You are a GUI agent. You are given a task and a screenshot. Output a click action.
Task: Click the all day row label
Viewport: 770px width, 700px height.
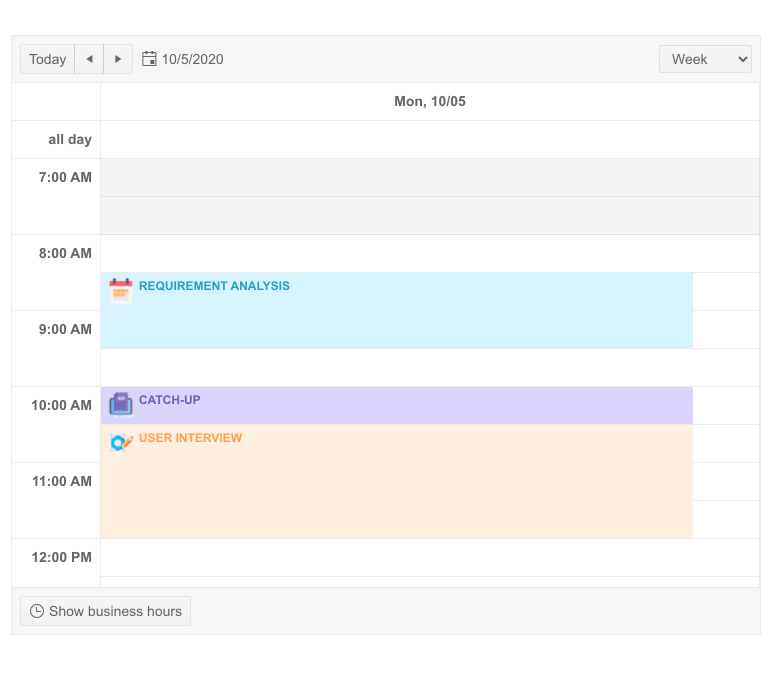click(x=70, y=140)
